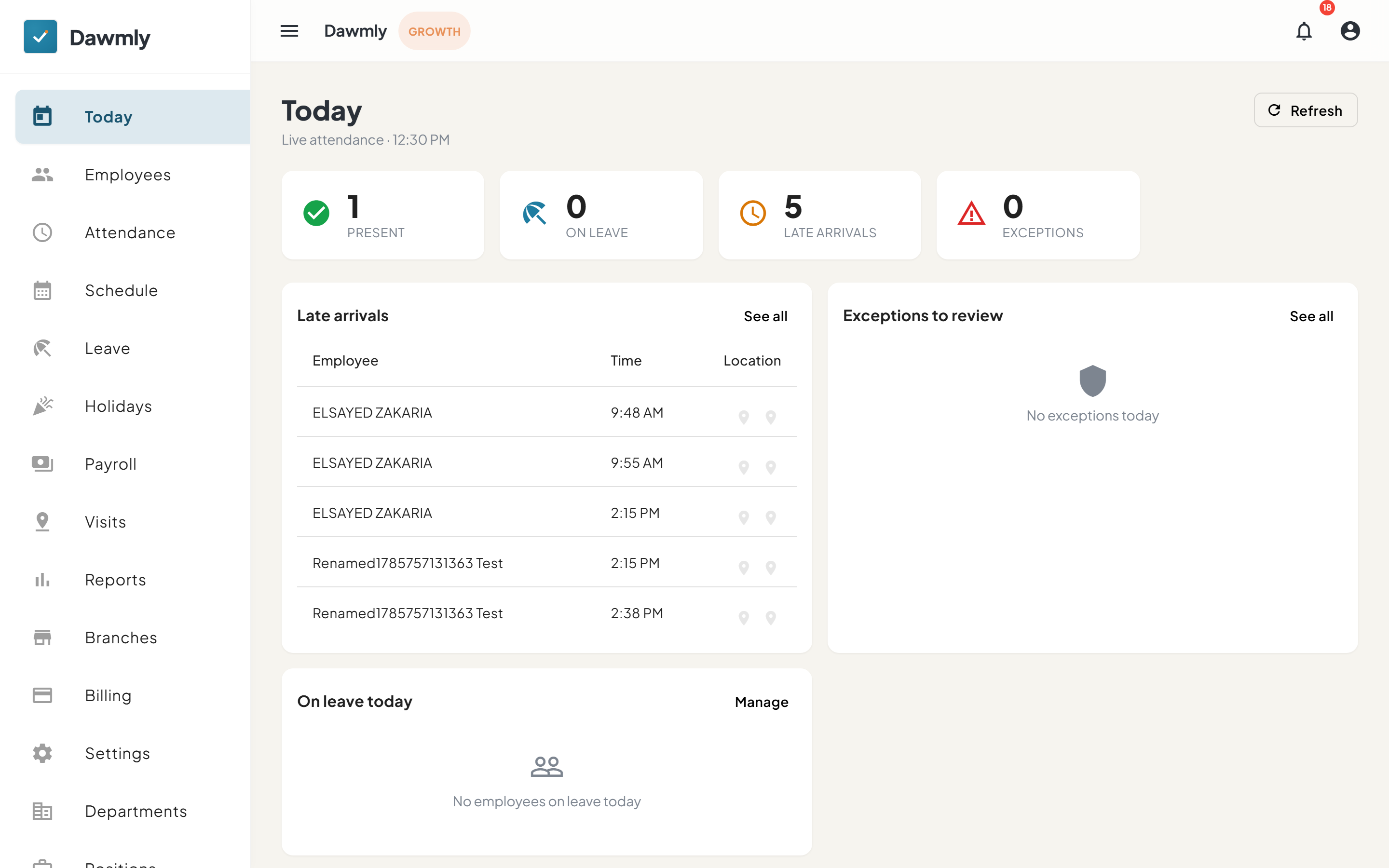
Task: Click the green Present checkmark icon
Action: coord(316,214)
